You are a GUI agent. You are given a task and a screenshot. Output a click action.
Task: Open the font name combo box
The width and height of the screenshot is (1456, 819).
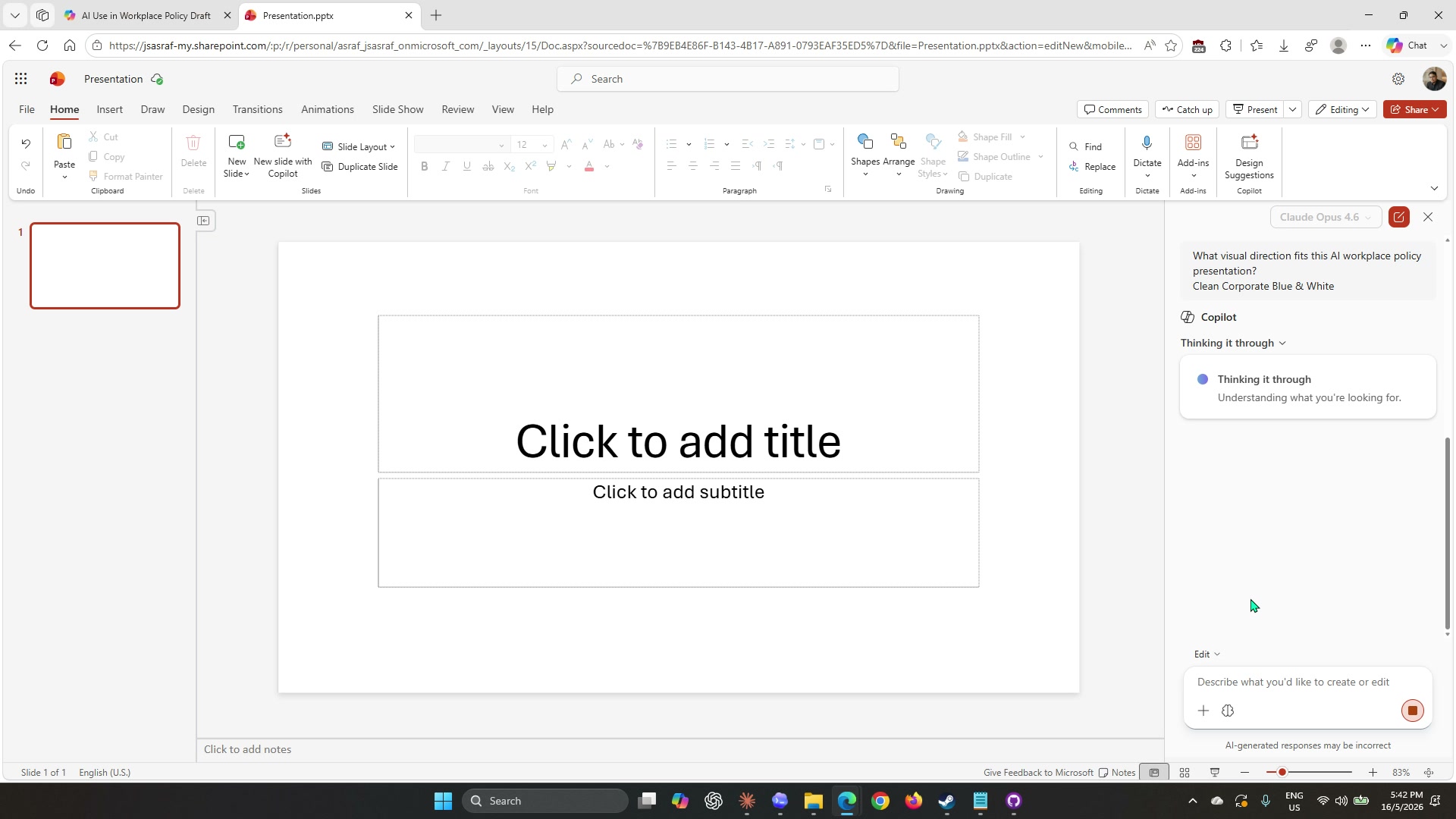[461, 145]
